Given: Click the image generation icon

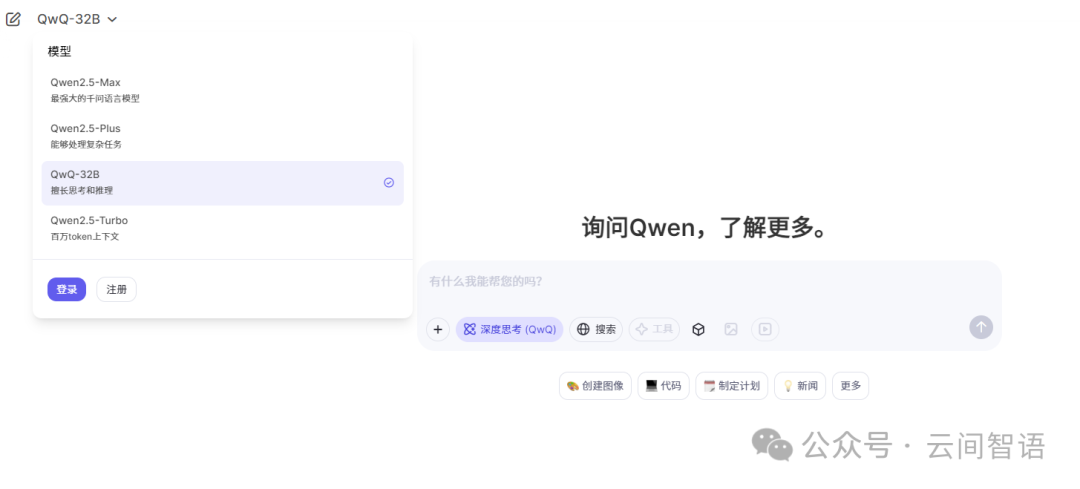Looking at the screenshot, I should point(731,329).
